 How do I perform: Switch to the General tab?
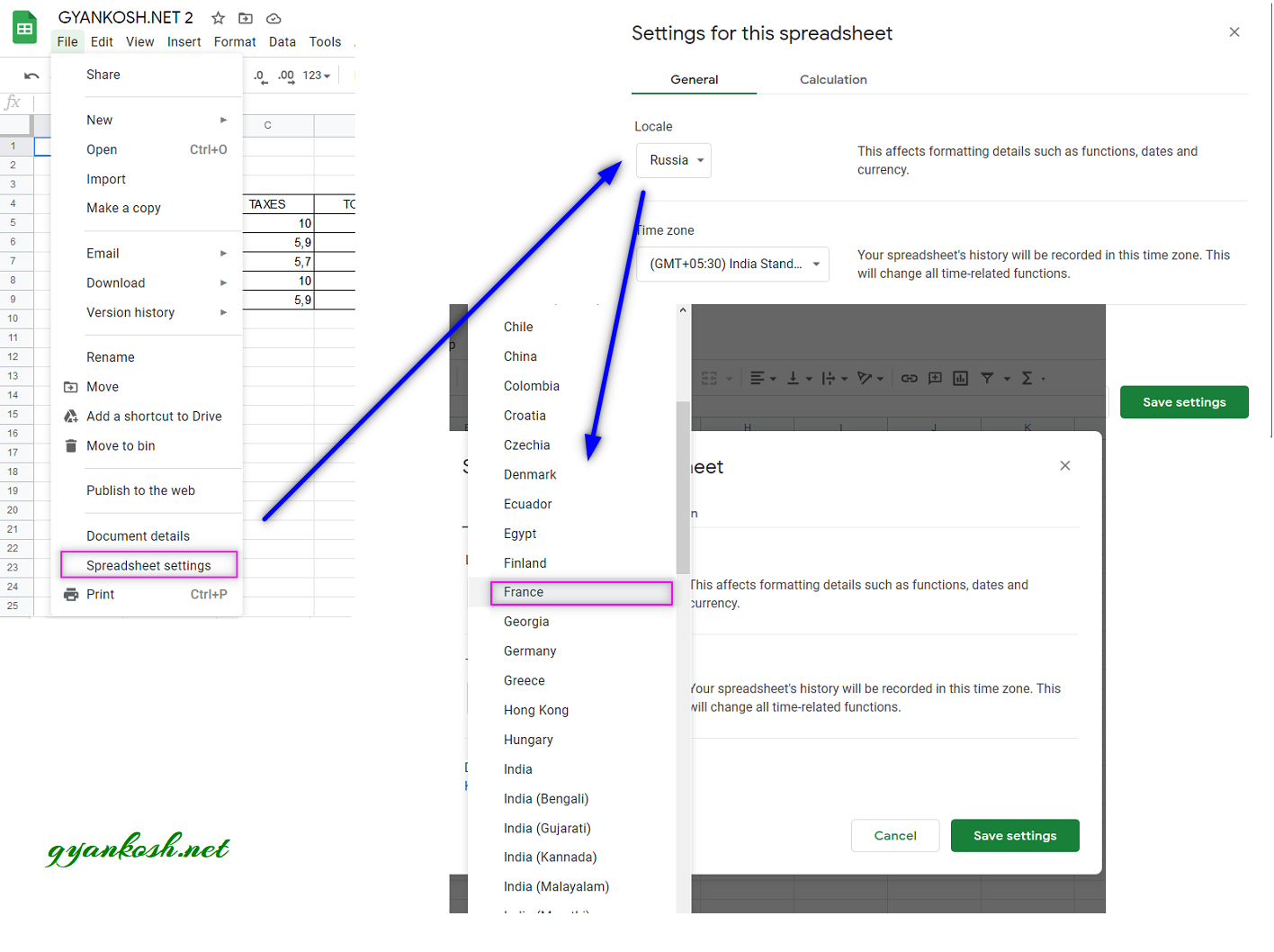tap(694, 79)
